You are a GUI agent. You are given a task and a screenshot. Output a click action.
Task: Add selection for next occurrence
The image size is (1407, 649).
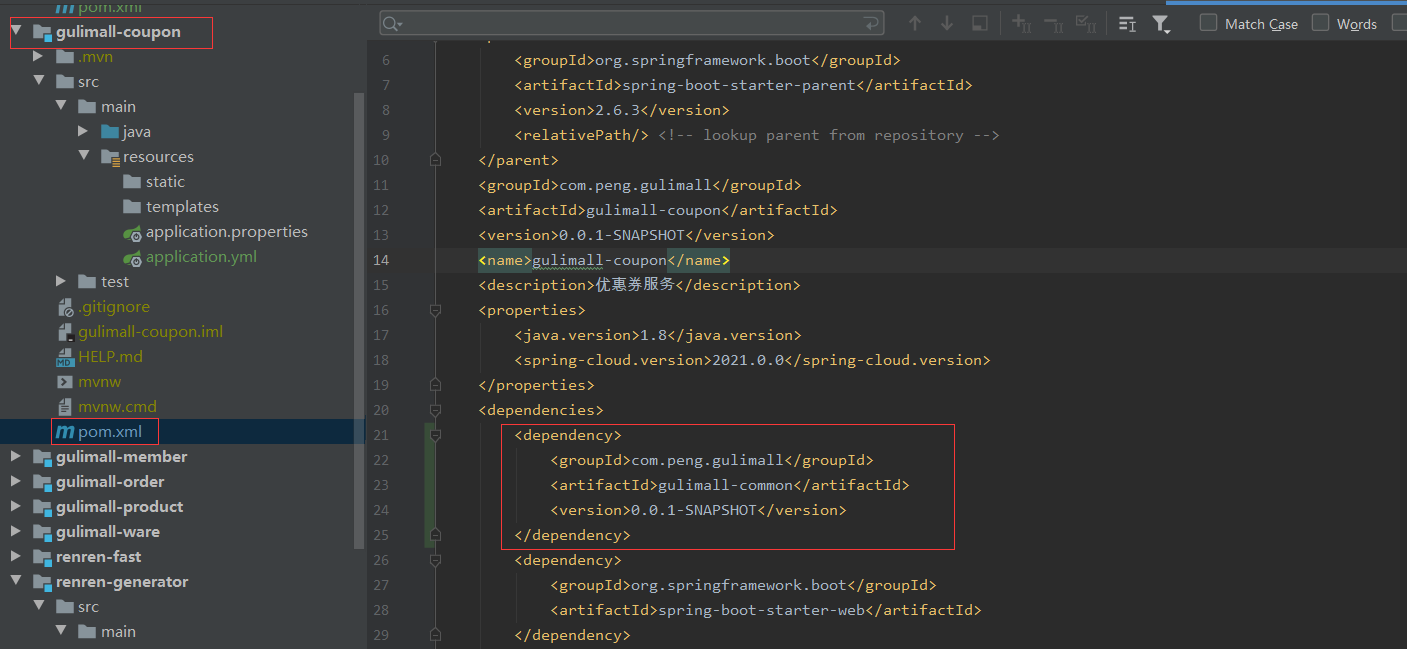[x=1021, y=23]
